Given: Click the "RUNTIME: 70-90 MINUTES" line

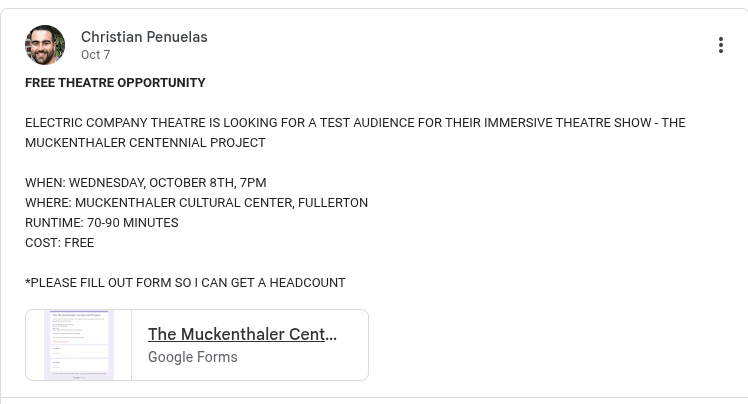Looking at the screenshot, I should pyautogui.click(x=101, y=223).
